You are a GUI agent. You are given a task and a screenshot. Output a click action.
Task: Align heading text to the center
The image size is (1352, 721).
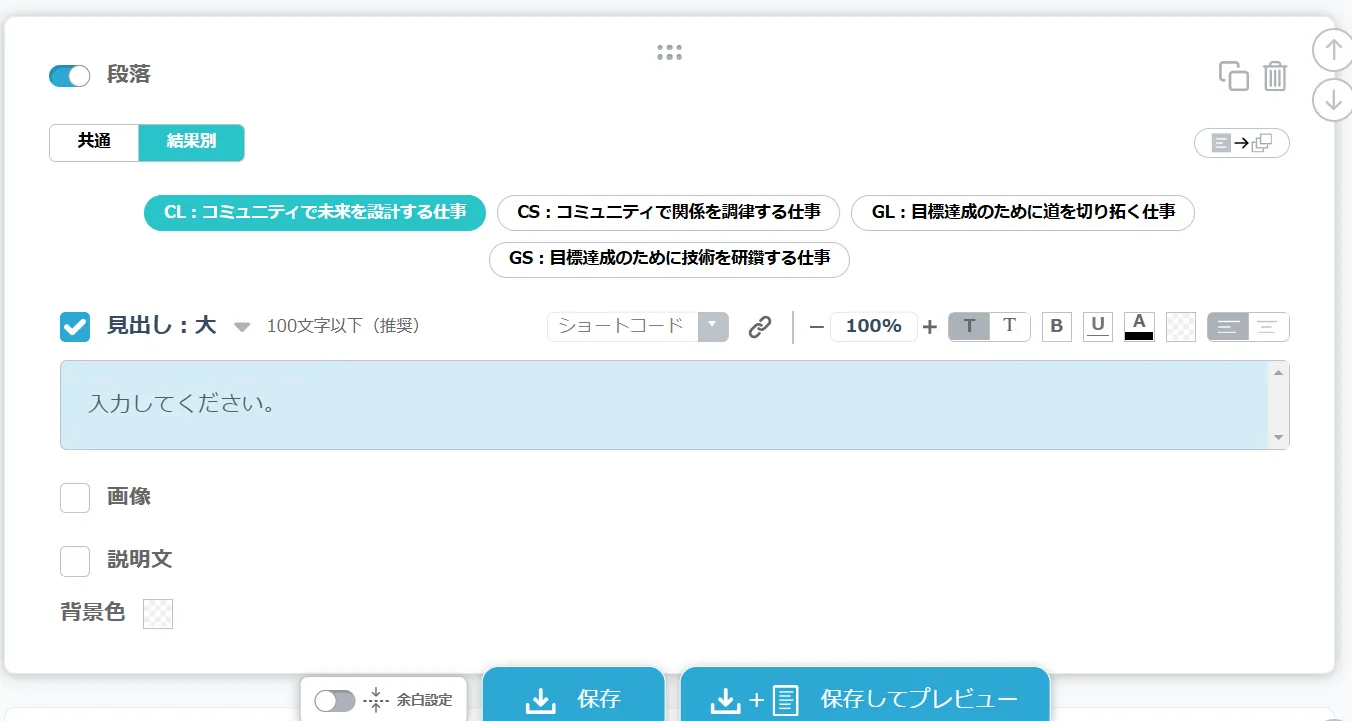click(x=1269, y=327)
